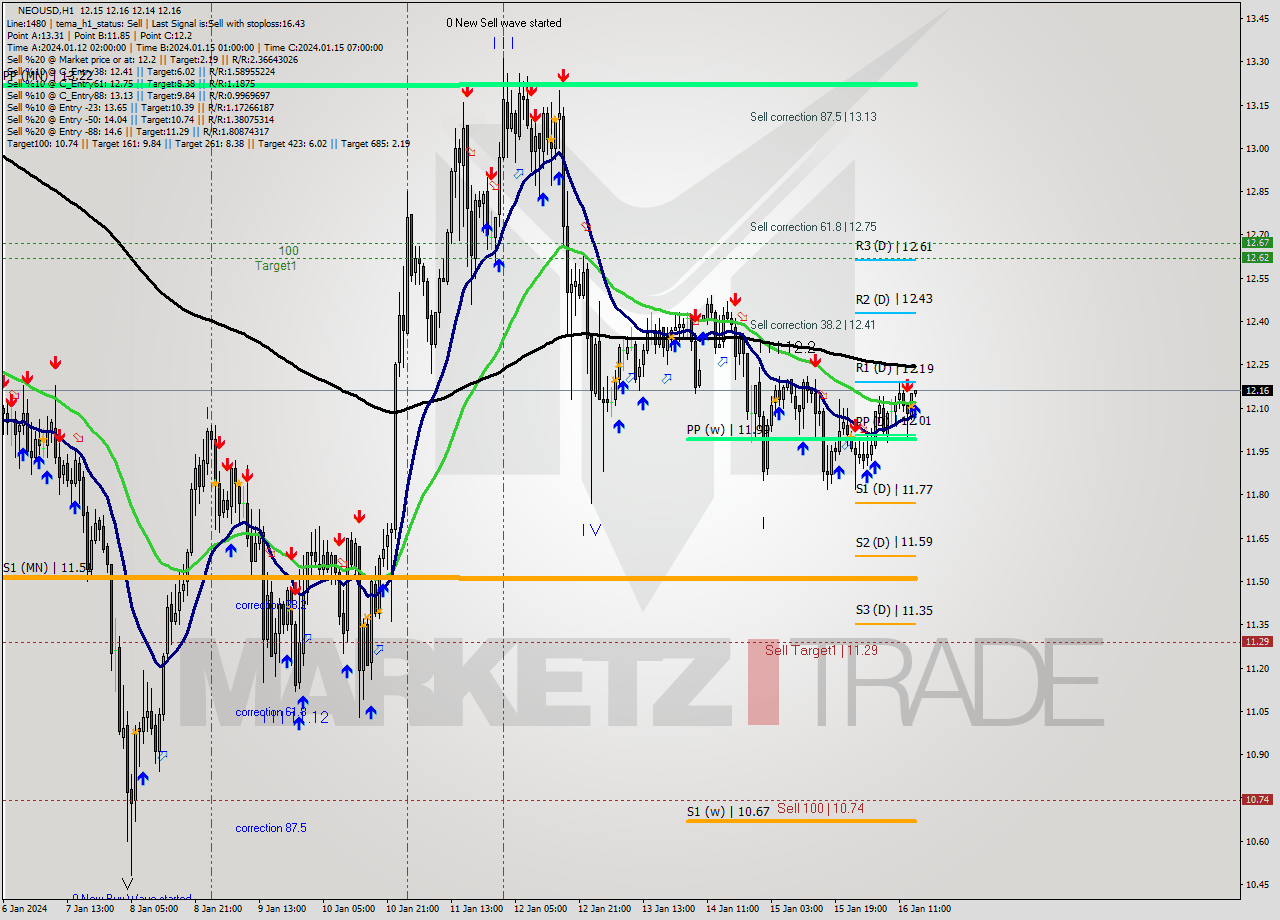The image size is (1280, 920).
Task: Click the R2 (D) | 12.43 resistance label
Action: pyautogui.click(x=894, y=299)
